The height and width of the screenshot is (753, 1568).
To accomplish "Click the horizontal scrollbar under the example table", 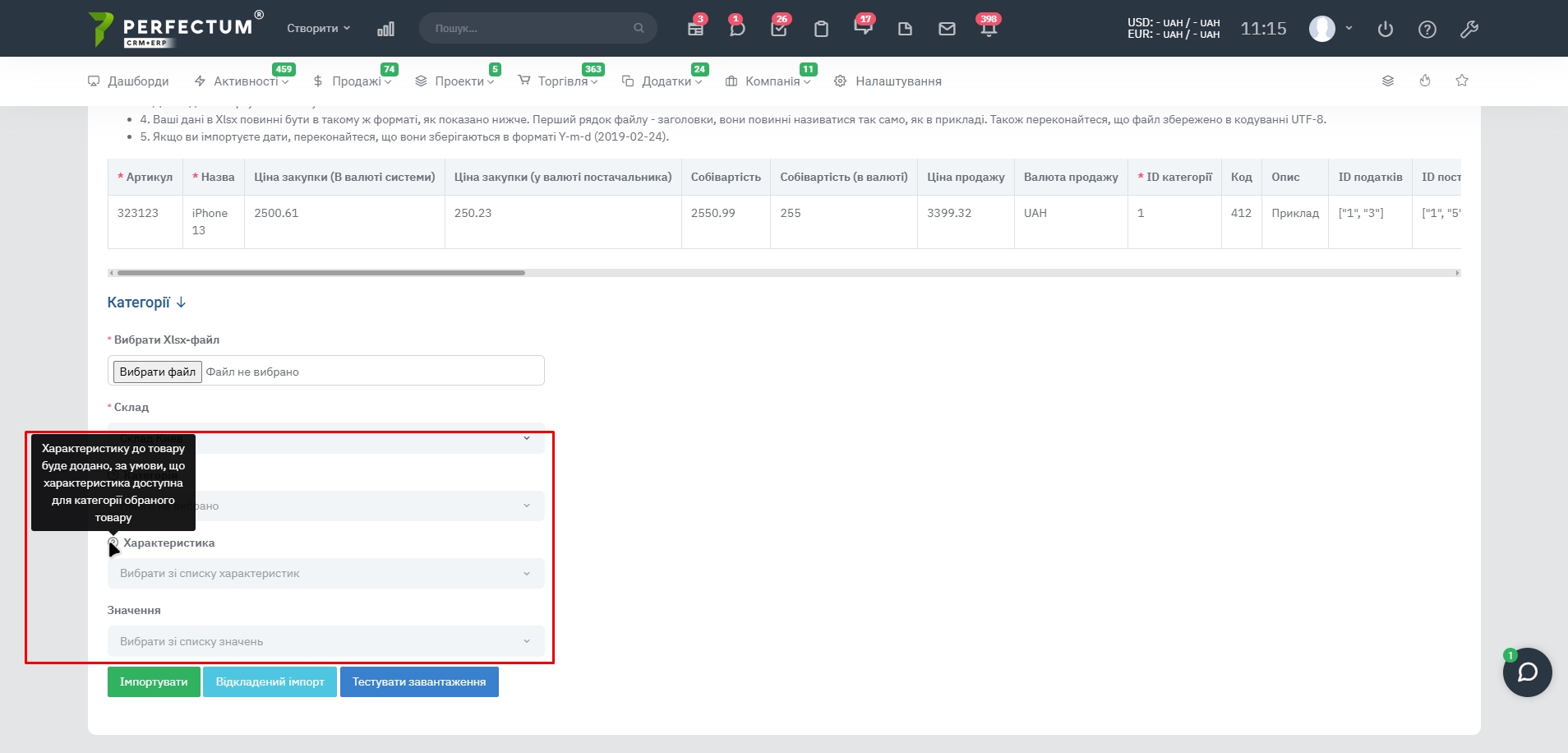I will click(321, 273).
